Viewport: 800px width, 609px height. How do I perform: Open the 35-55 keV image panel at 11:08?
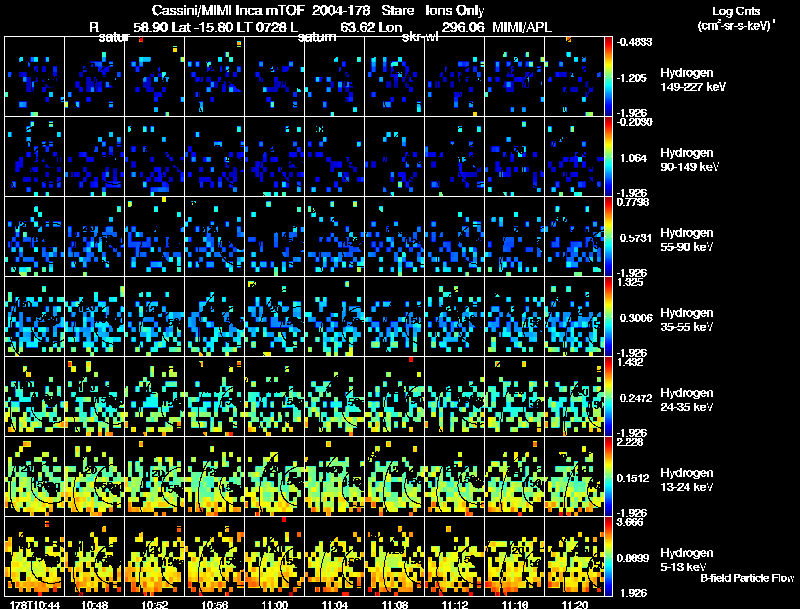point(395,317)
